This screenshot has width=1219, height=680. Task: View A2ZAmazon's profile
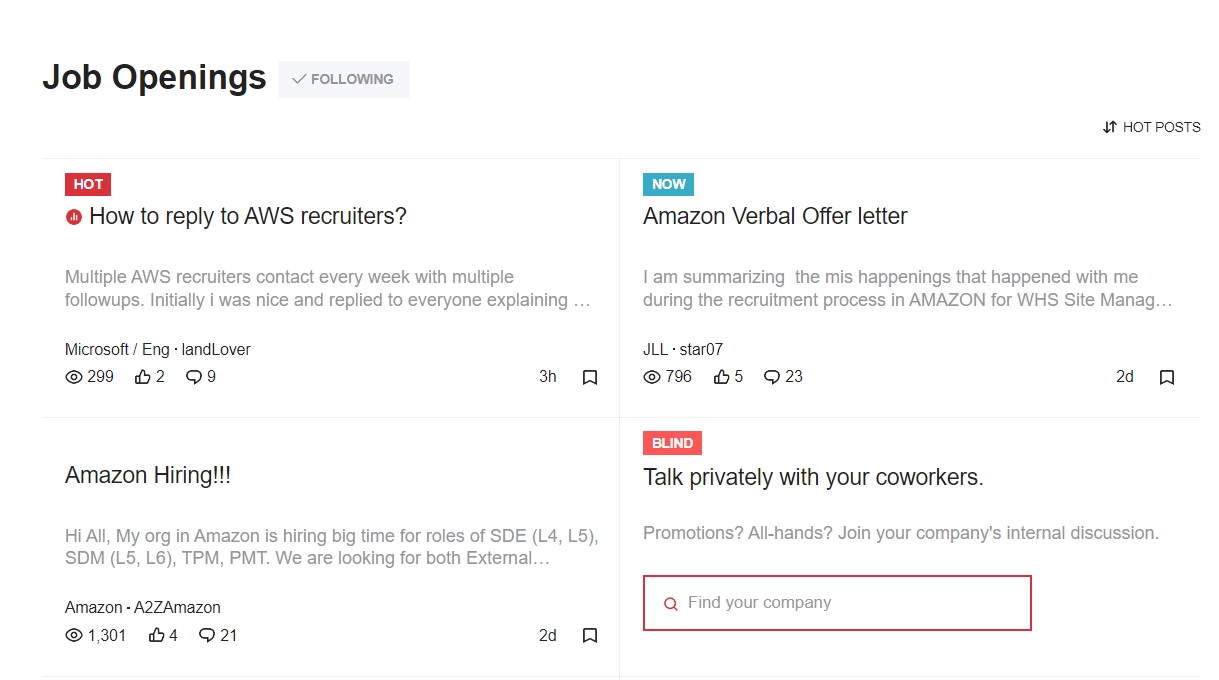point(179,607)
